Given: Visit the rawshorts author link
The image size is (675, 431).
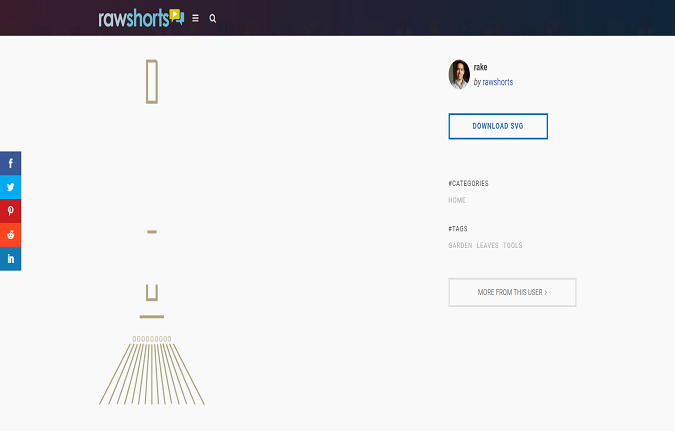Looking at the screenshot, I should point(497,82).
